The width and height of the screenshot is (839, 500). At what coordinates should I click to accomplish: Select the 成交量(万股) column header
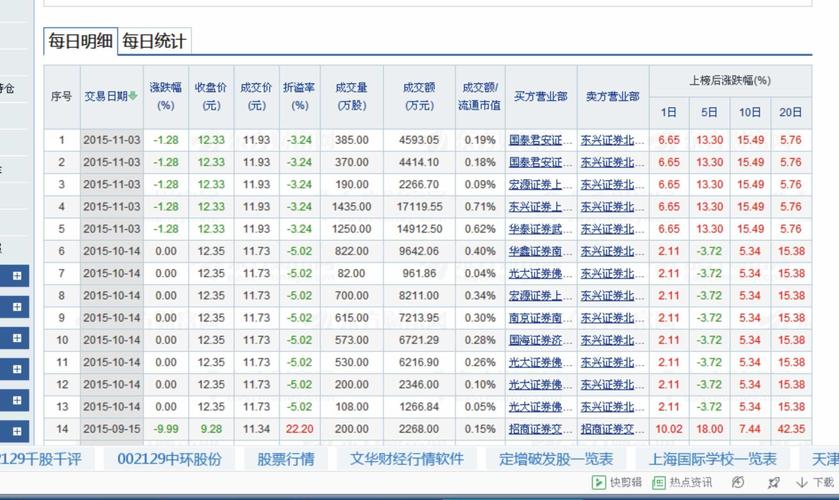coord(352,96)
